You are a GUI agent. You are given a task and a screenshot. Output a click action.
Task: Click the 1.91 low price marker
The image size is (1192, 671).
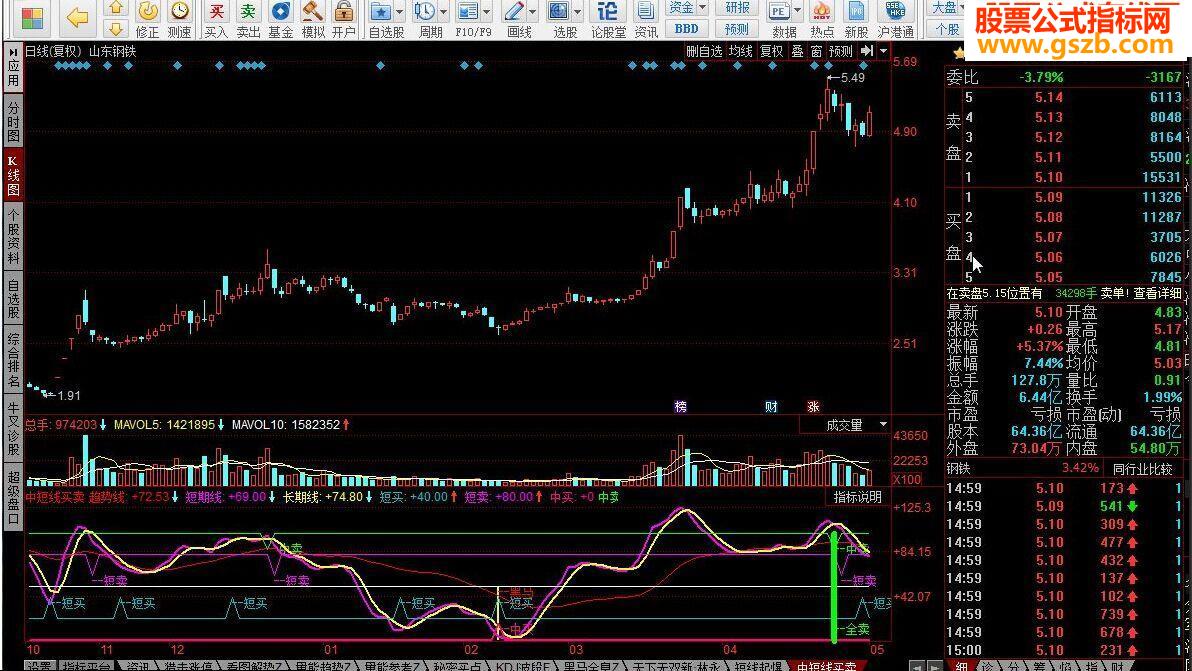[x=63, y=395]
